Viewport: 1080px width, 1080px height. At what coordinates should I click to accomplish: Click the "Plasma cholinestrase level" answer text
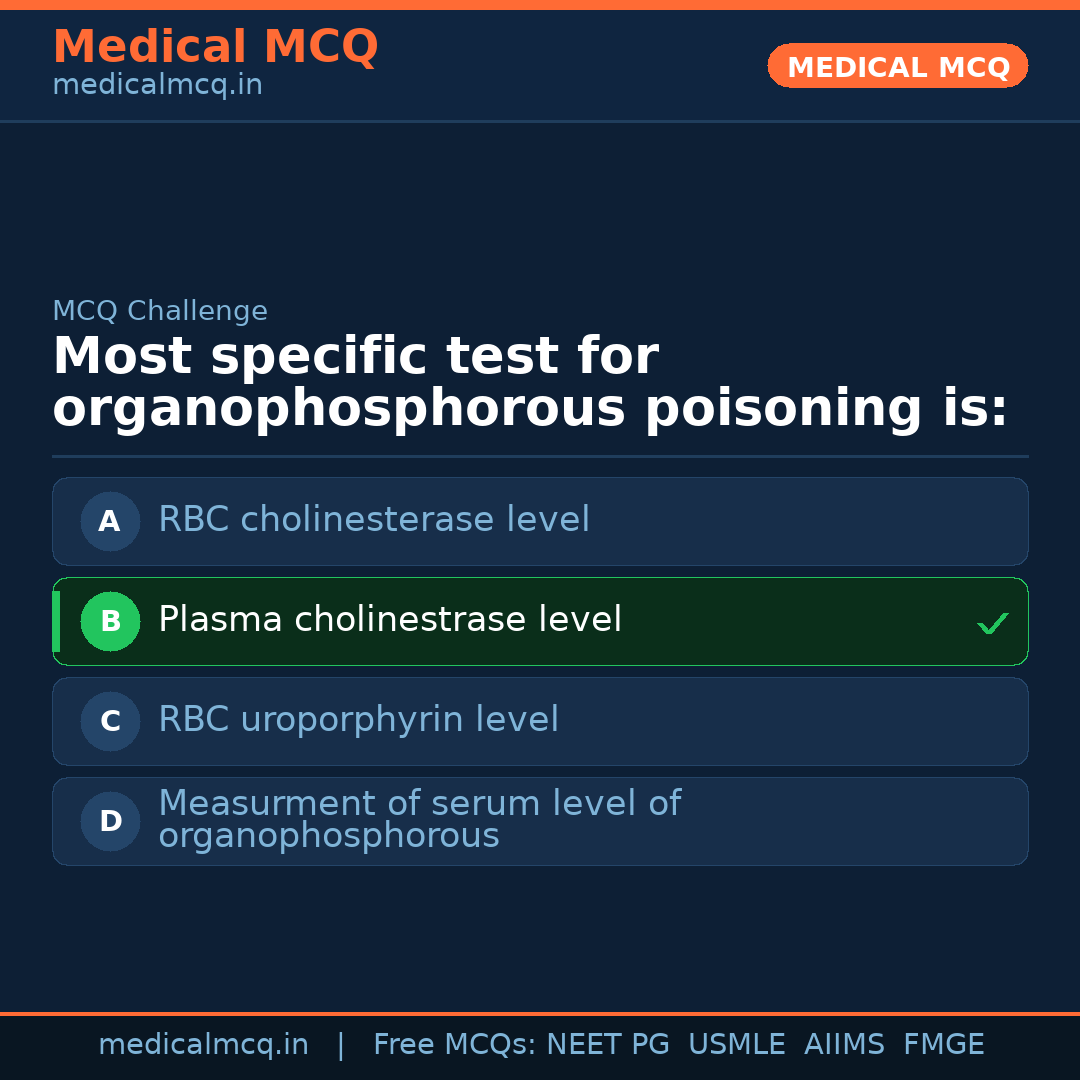click(x=390, y=620)
